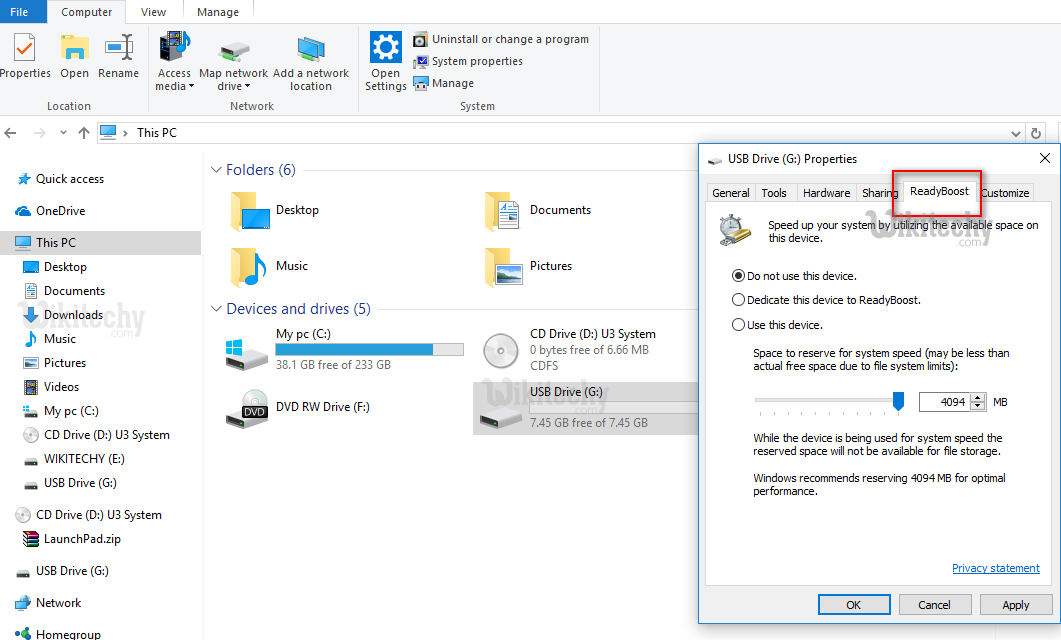Select 'Dedicate this device to ReadyBoost'

pos(739,300)
